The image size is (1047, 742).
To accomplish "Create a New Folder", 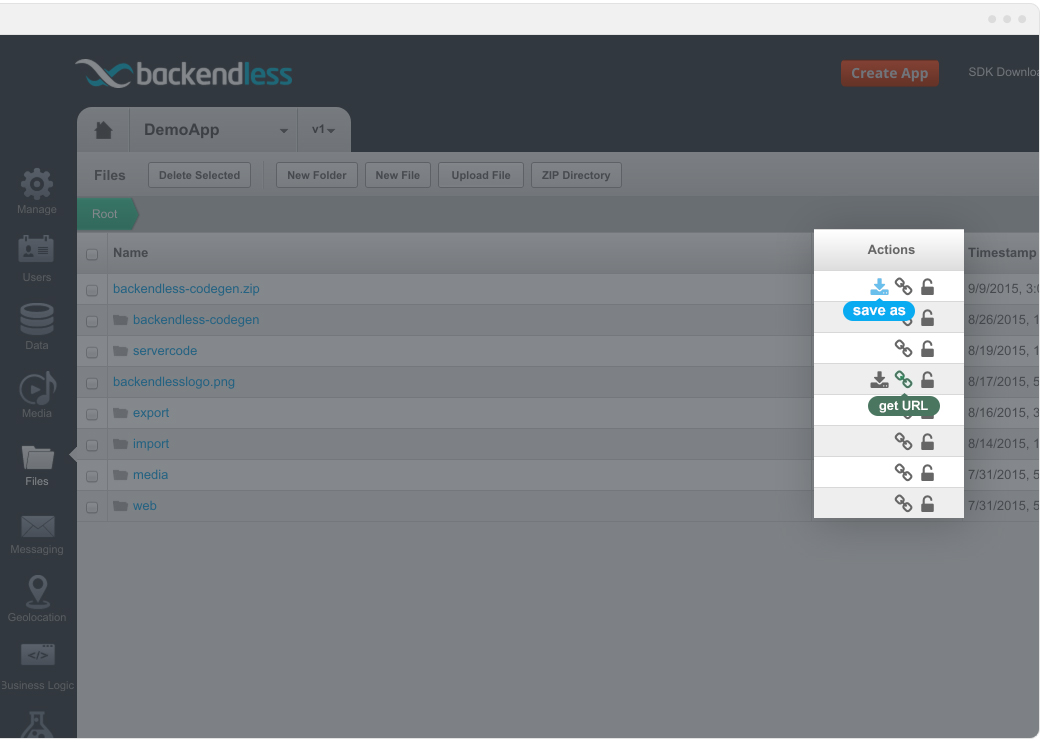I will tap(317, 175).
